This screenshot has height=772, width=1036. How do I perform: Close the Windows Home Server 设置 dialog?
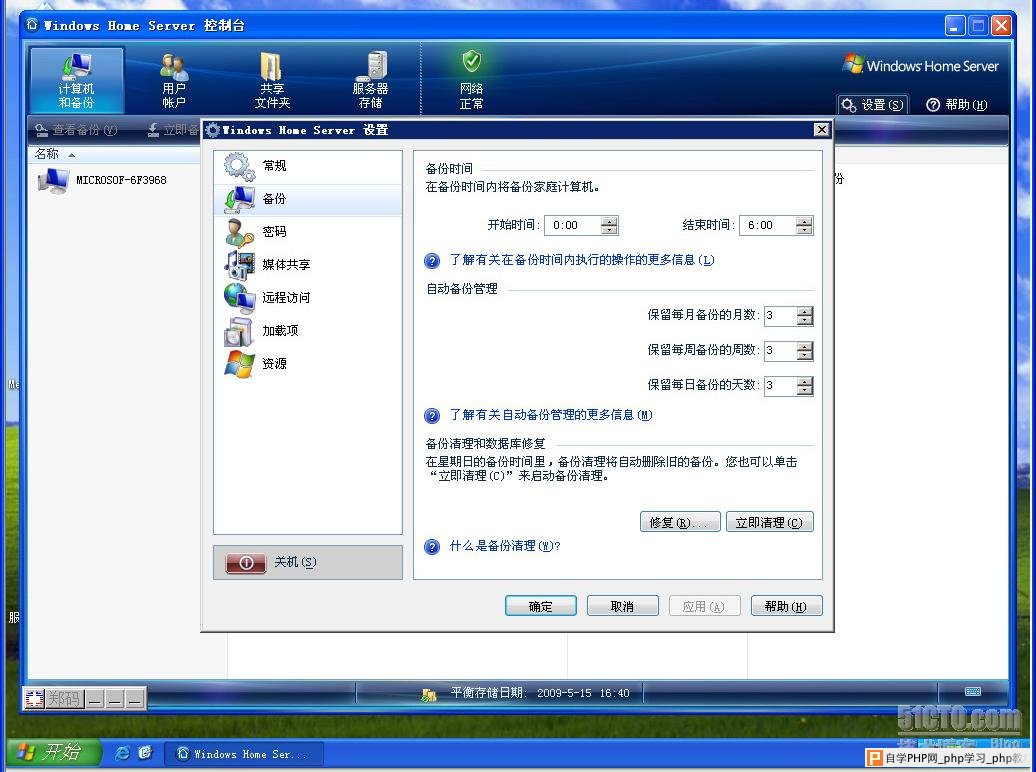[821, 130]
